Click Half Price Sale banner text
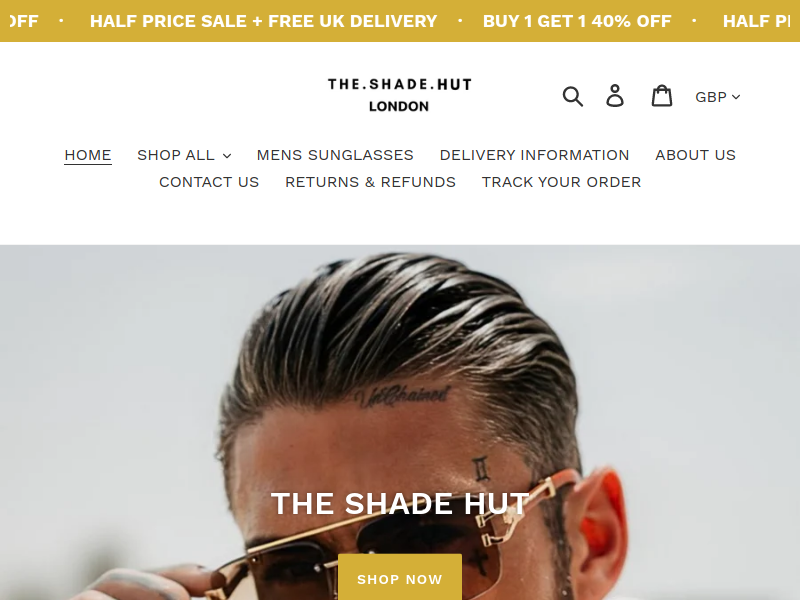This screenshot has height=600, width=800. [x=263, y=21]
